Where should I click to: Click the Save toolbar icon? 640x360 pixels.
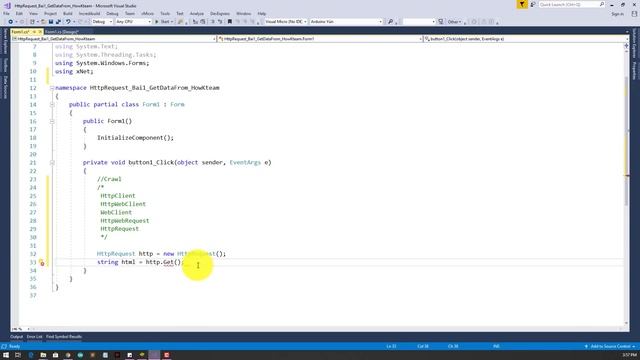click(51, 22)
